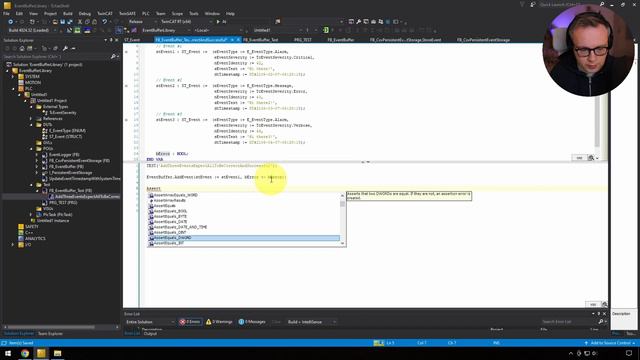Open the EventBufferLibrary project dropdown
This screenshot has width=640, height=360.
click(166, 30)
